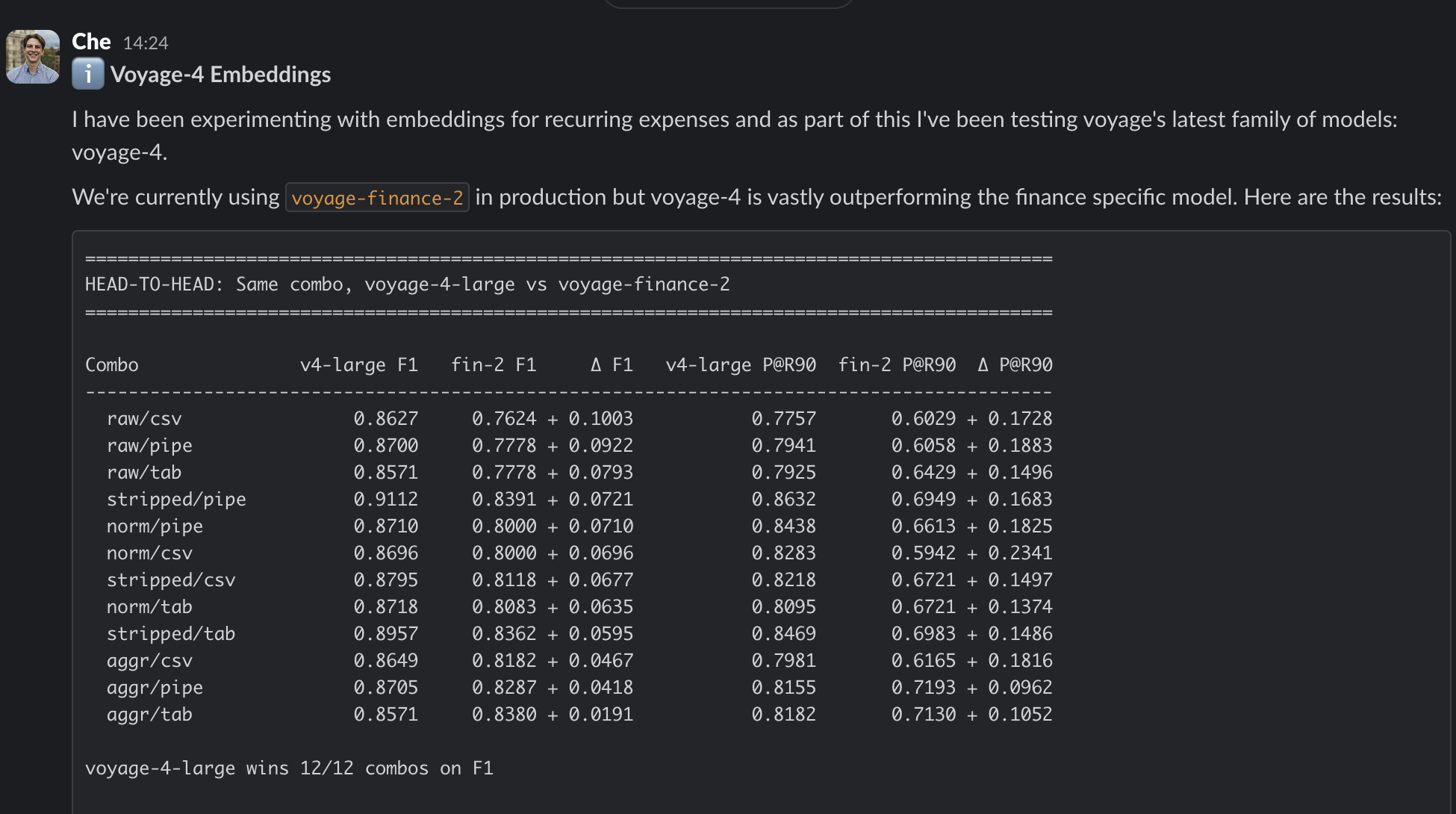Image resolution: width=1456 pixels, height=814 pixels.
Task: Select the Combo column header
Action: tap(112, 365)
